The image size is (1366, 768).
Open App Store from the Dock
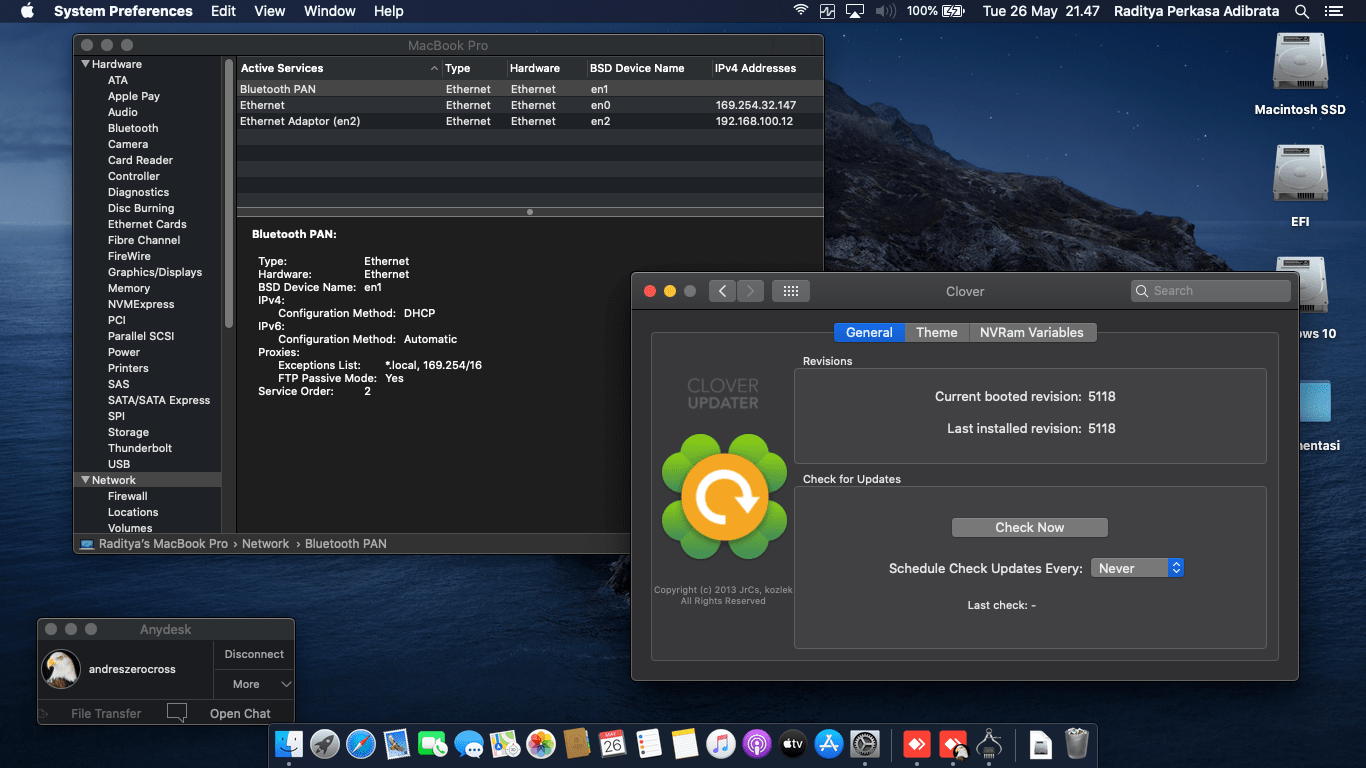(x=829, y=744)
